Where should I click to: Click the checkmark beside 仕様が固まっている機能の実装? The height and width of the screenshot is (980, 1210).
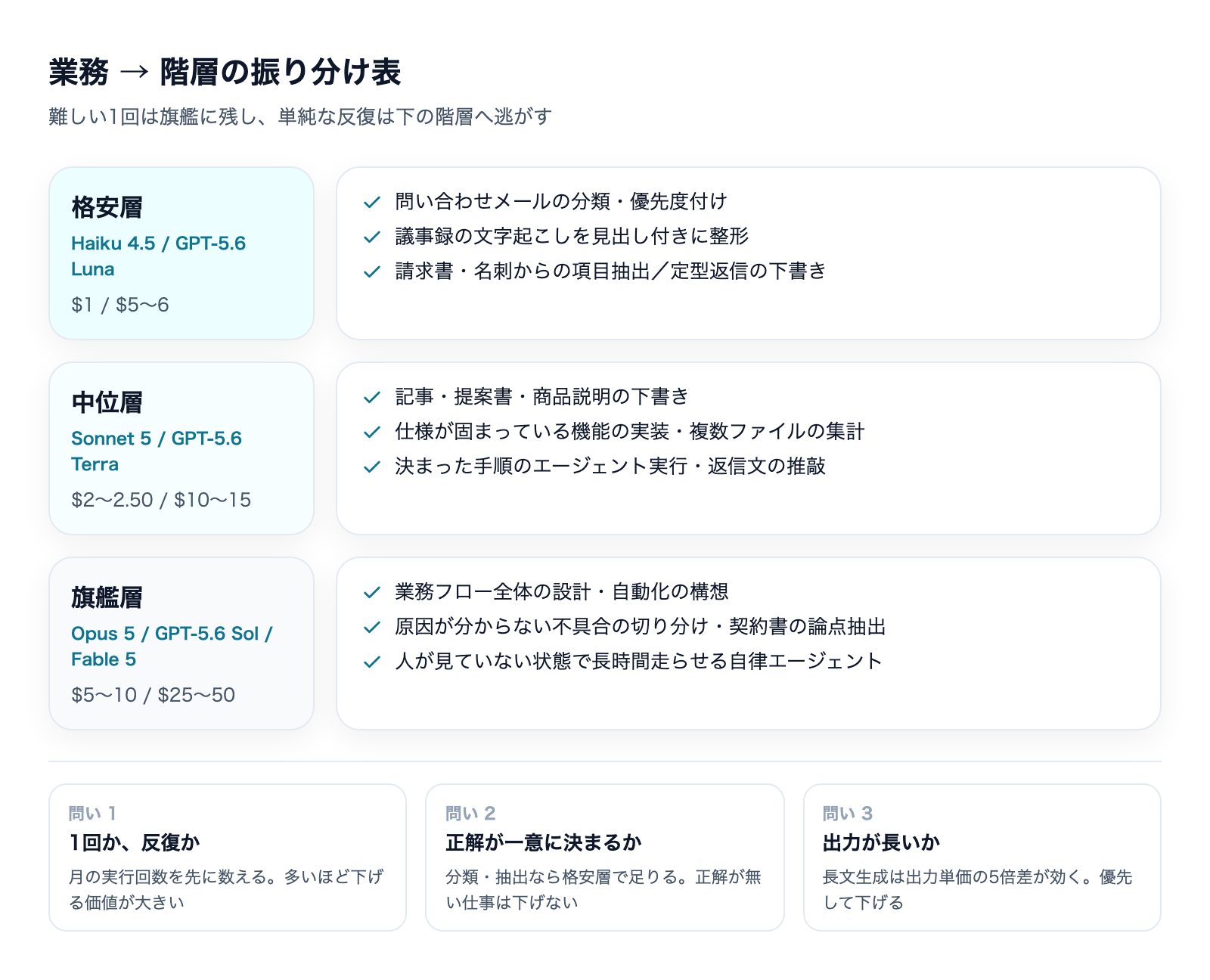tap(371, 432)
